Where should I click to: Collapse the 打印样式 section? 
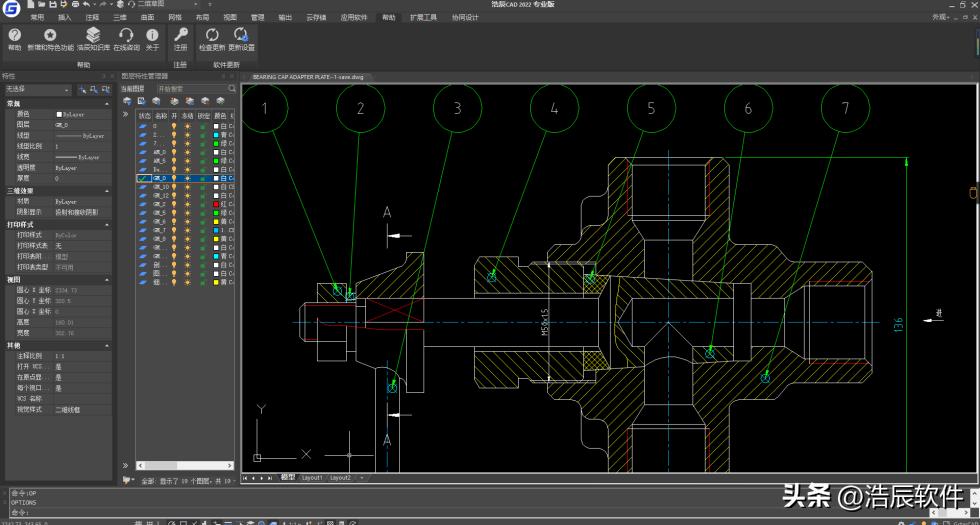coord(107,224)
